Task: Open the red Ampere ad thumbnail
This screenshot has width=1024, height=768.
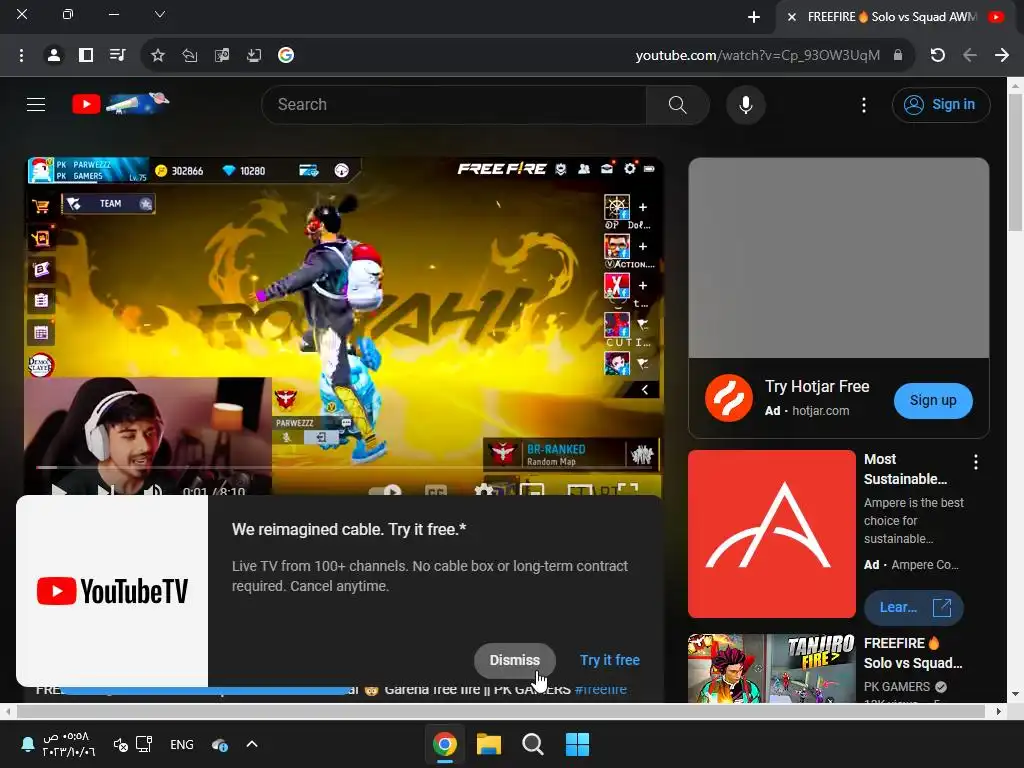Action: pos(771,534)
